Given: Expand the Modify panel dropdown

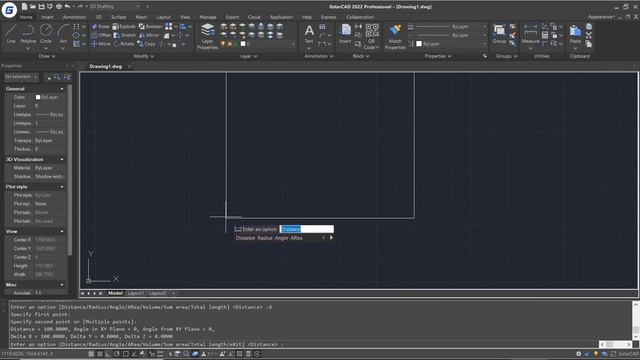Looking at the screenshot, I should [144, 56].
